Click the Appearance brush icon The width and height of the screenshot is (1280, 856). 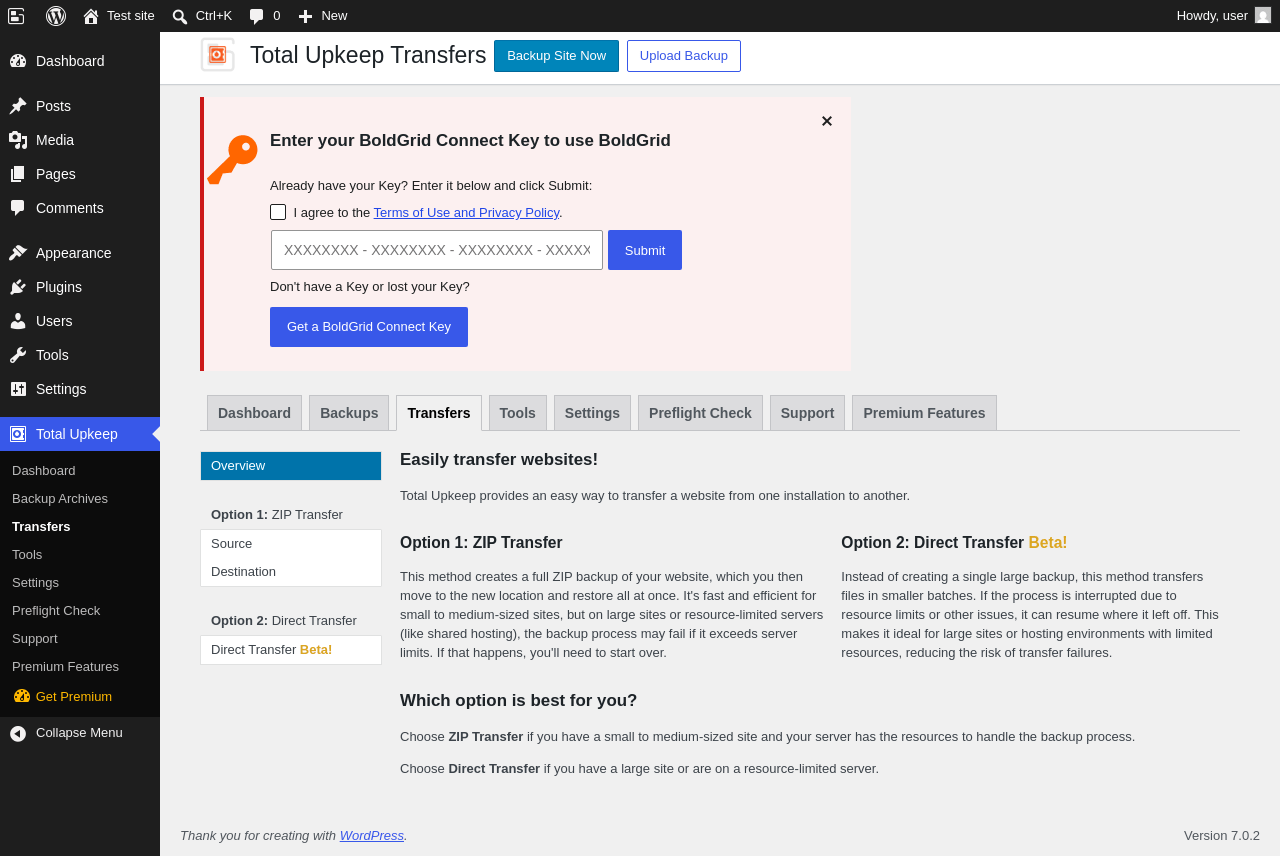[x=18, y=253]
